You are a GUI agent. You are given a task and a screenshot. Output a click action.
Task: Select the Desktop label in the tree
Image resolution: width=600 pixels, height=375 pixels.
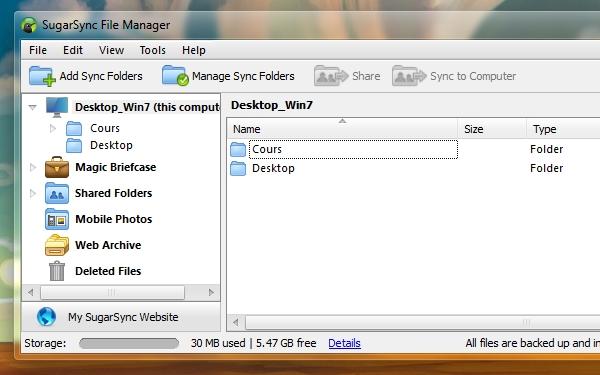pyautogui.click(x=111, y=145)
